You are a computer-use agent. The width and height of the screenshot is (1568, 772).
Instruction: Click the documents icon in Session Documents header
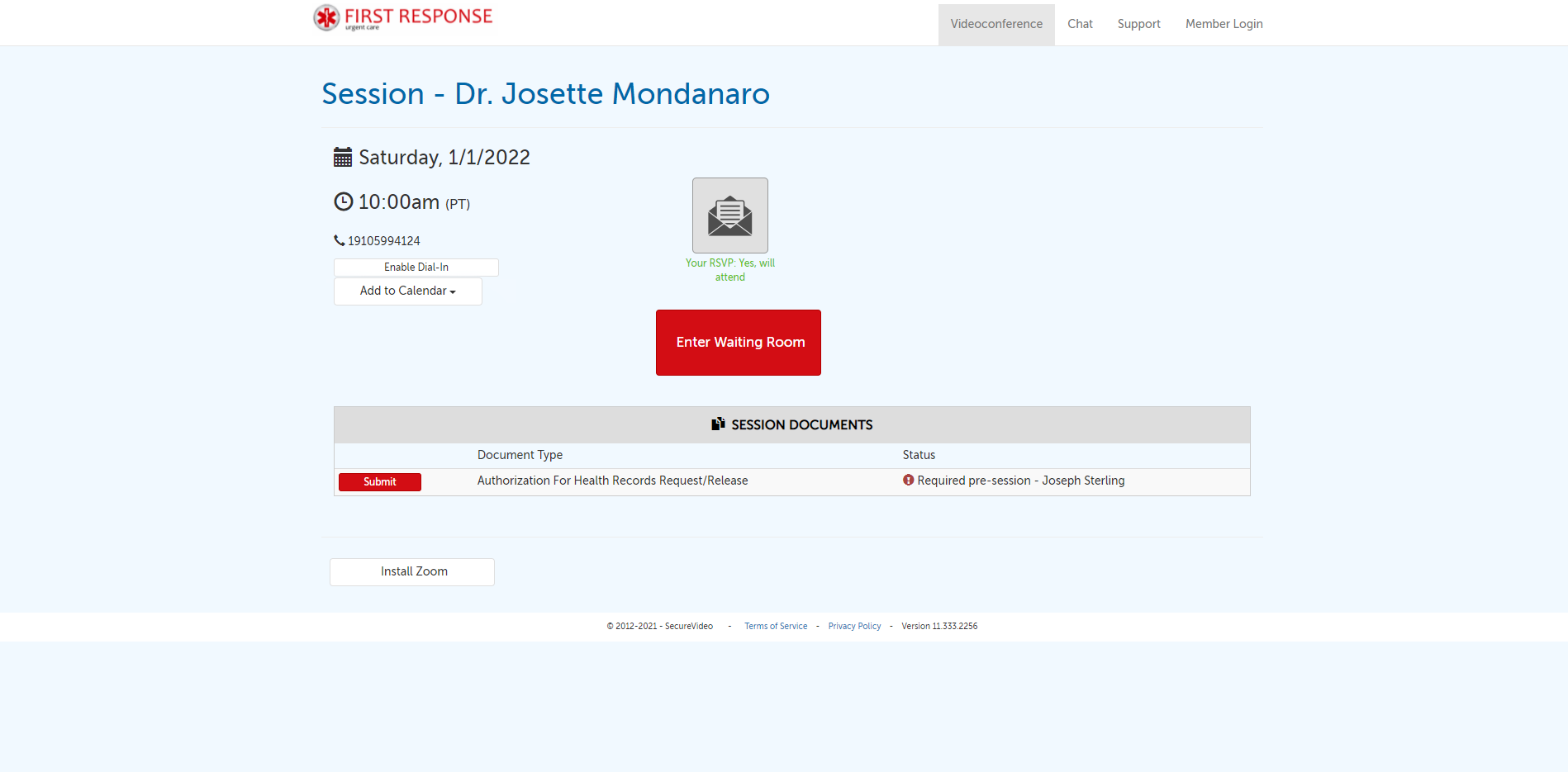pos(718,424)
